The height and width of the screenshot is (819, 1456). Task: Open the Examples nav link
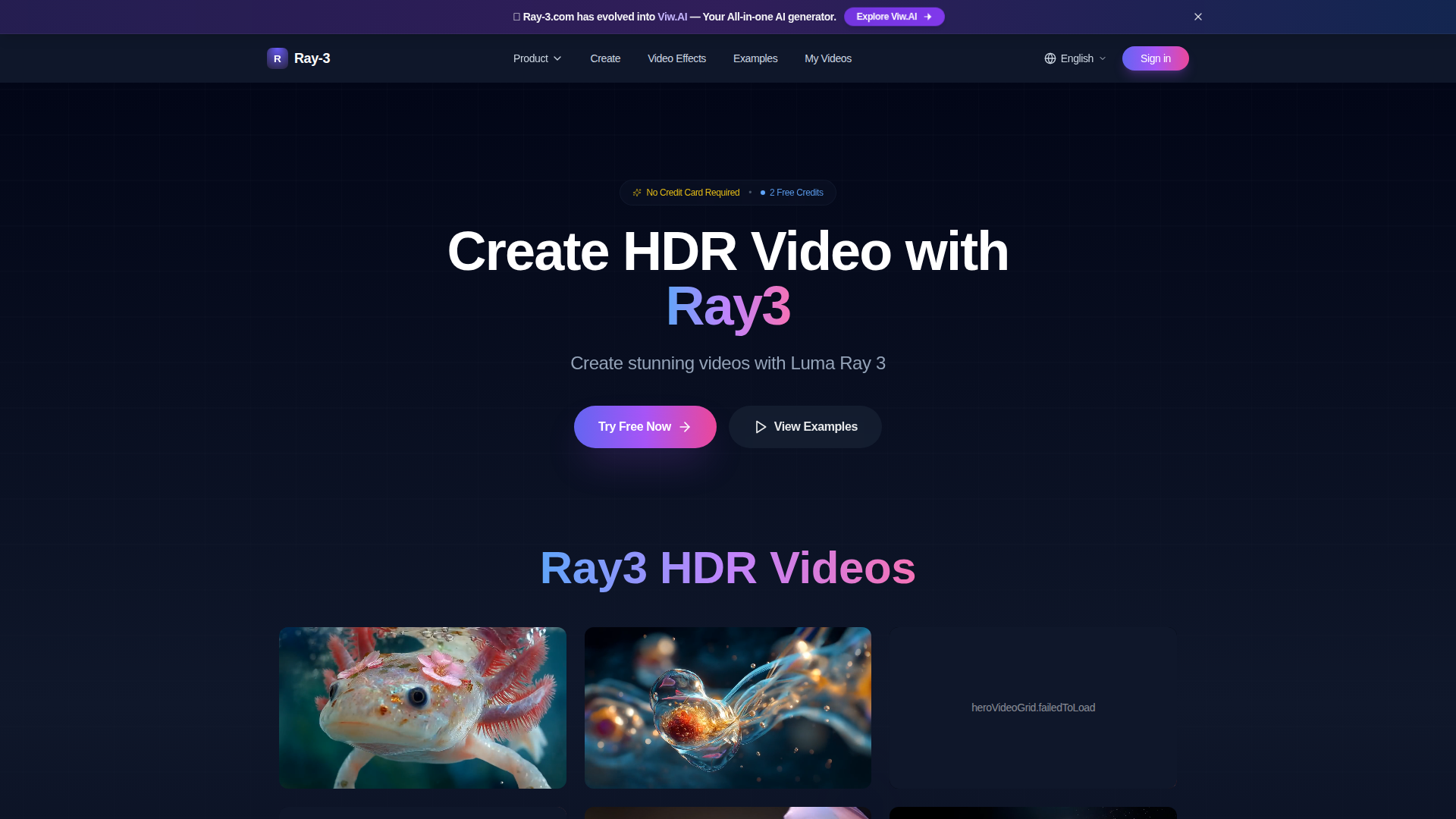(755, 58)
